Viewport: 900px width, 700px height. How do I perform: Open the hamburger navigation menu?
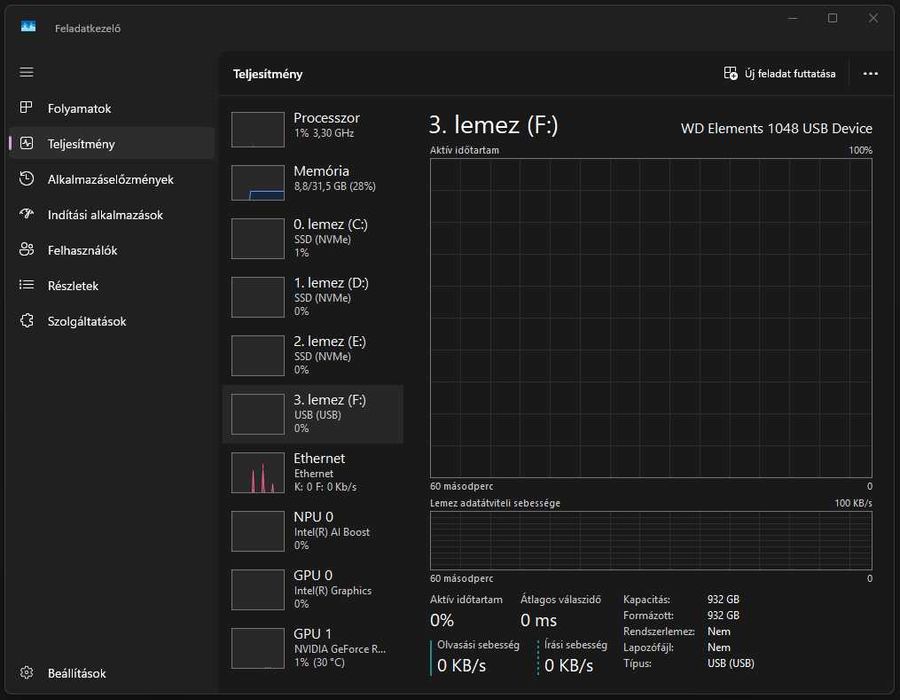(x=26, y=72)
